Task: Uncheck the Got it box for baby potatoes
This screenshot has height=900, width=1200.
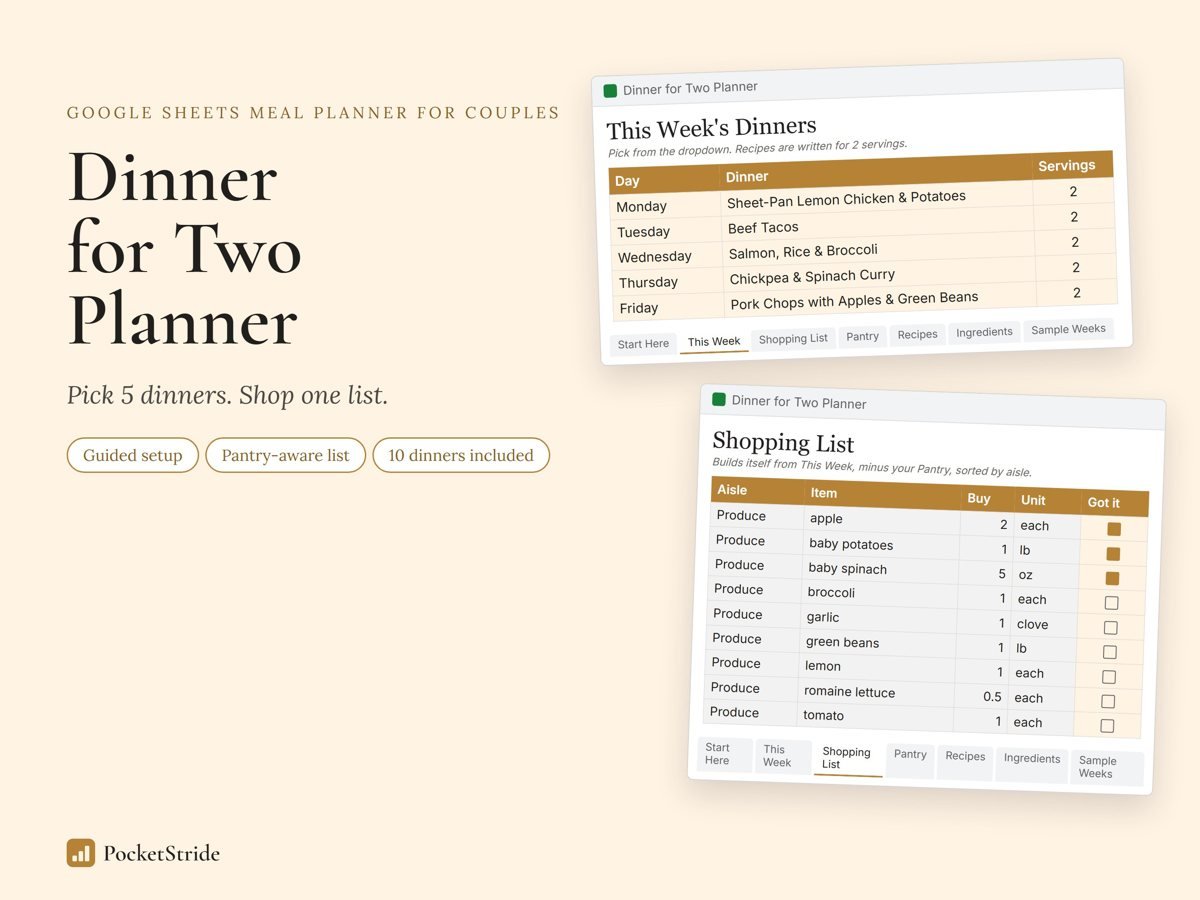Action: coord(1113,554)
